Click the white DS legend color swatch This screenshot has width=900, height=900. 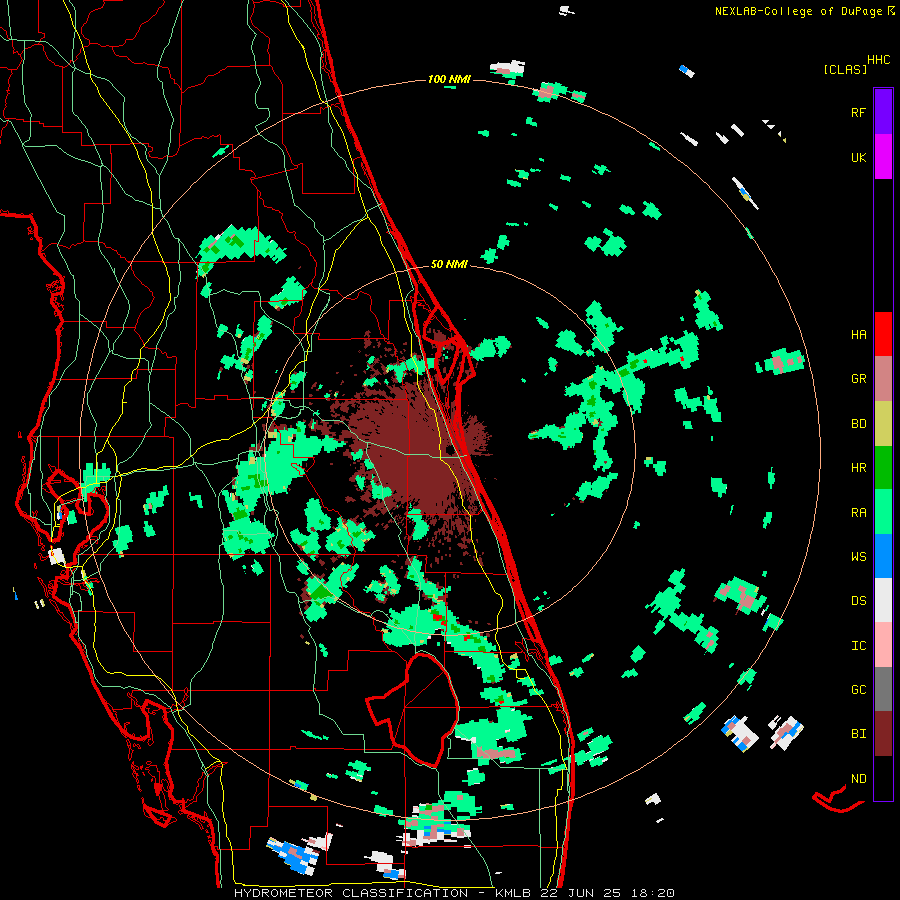click(883, 600)
